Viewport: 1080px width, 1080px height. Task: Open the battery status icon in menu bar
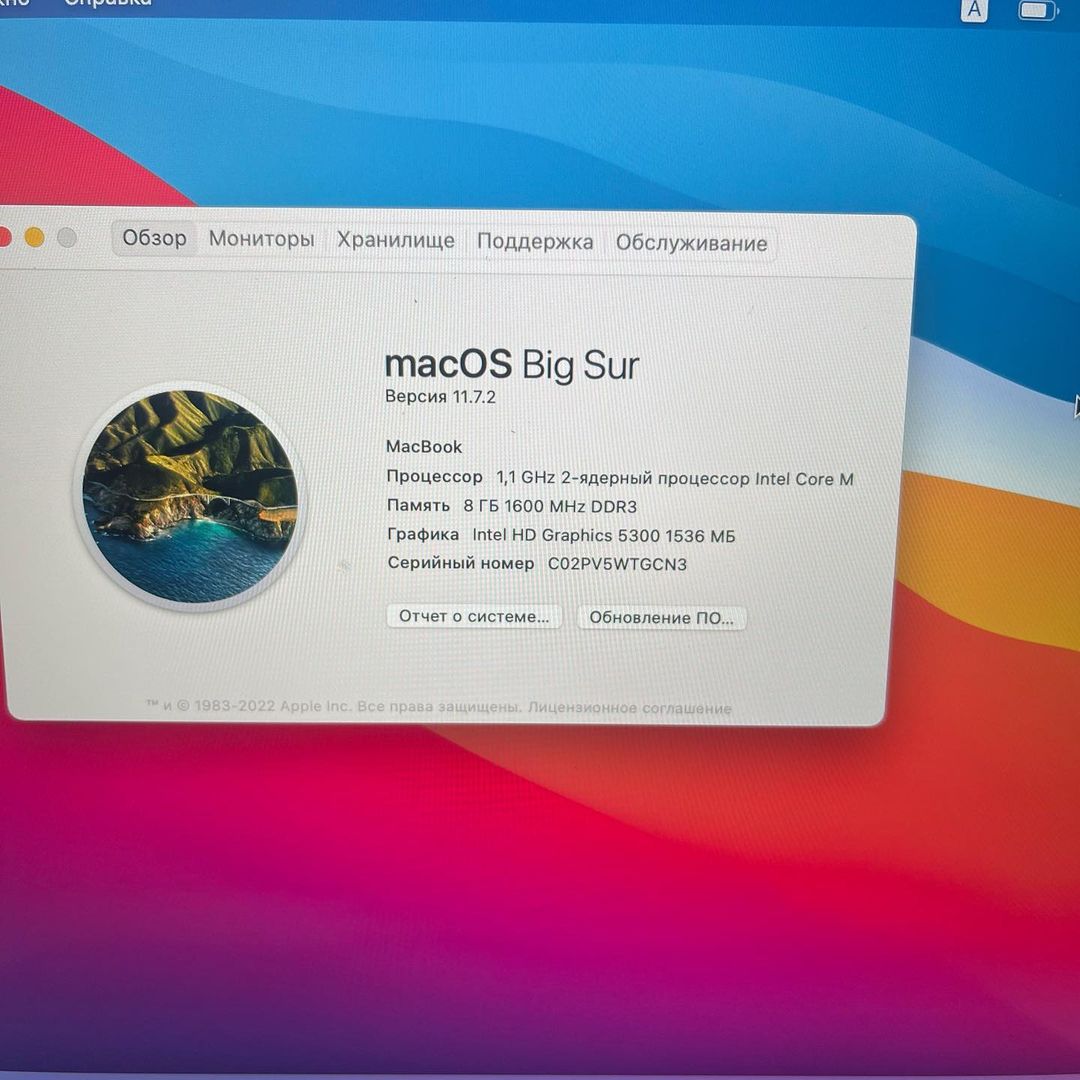pos(1037,10)
